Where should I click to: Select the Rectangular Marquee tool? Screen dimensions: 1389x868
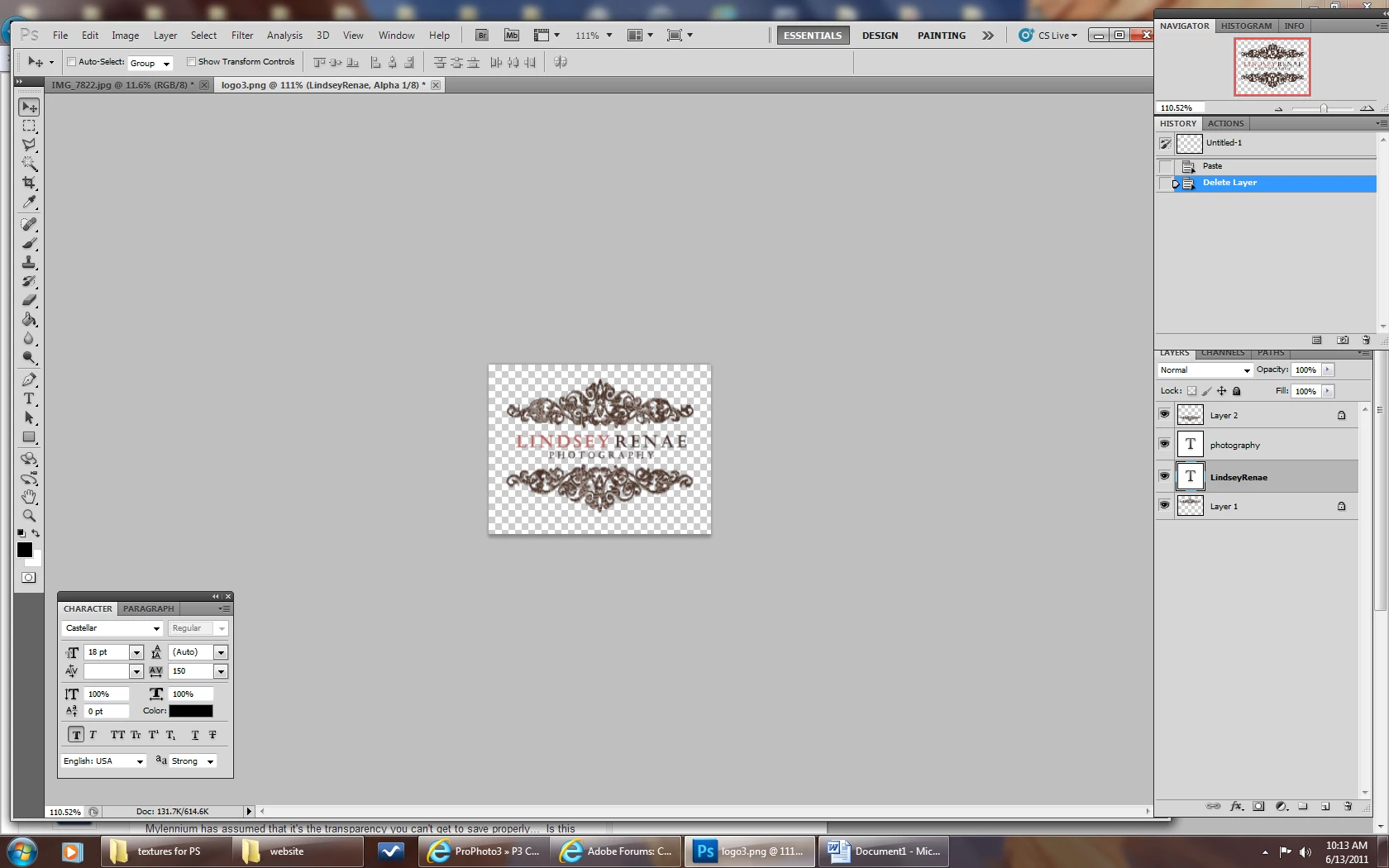[29, 126]
